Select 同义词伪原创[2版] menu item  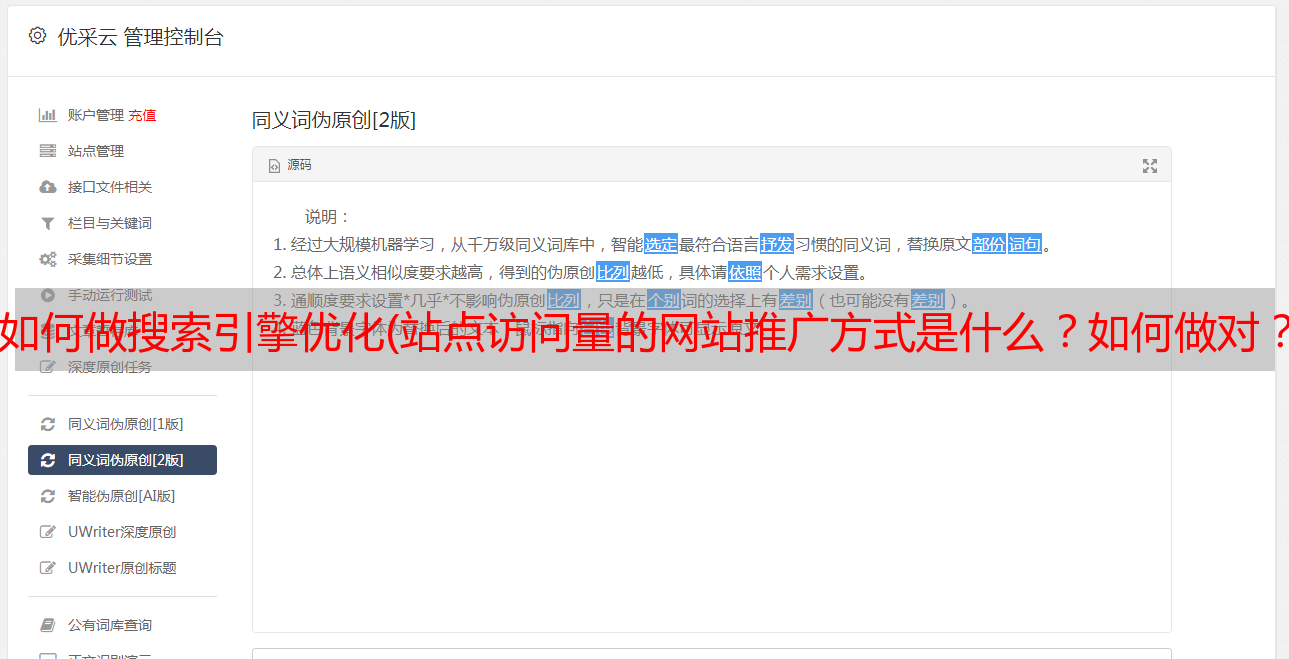coord(122,460)
